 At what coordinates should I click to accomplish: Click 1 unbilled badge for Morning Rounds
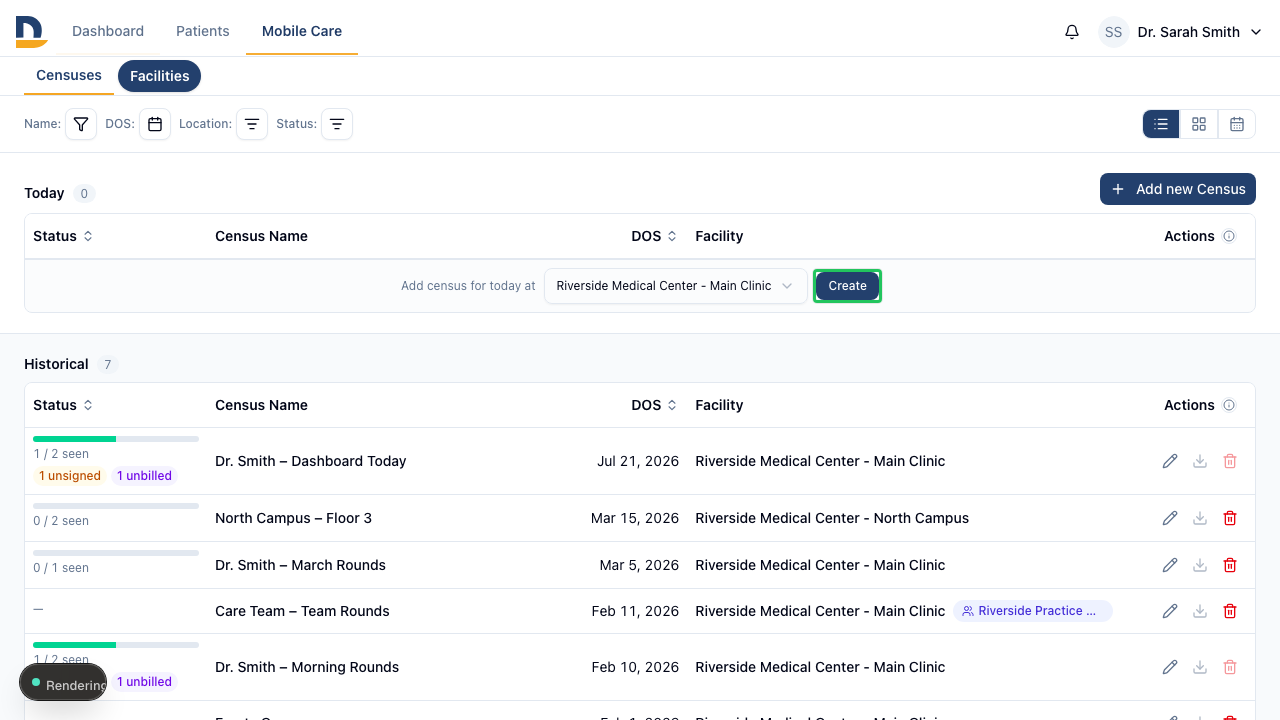[144, 682]
